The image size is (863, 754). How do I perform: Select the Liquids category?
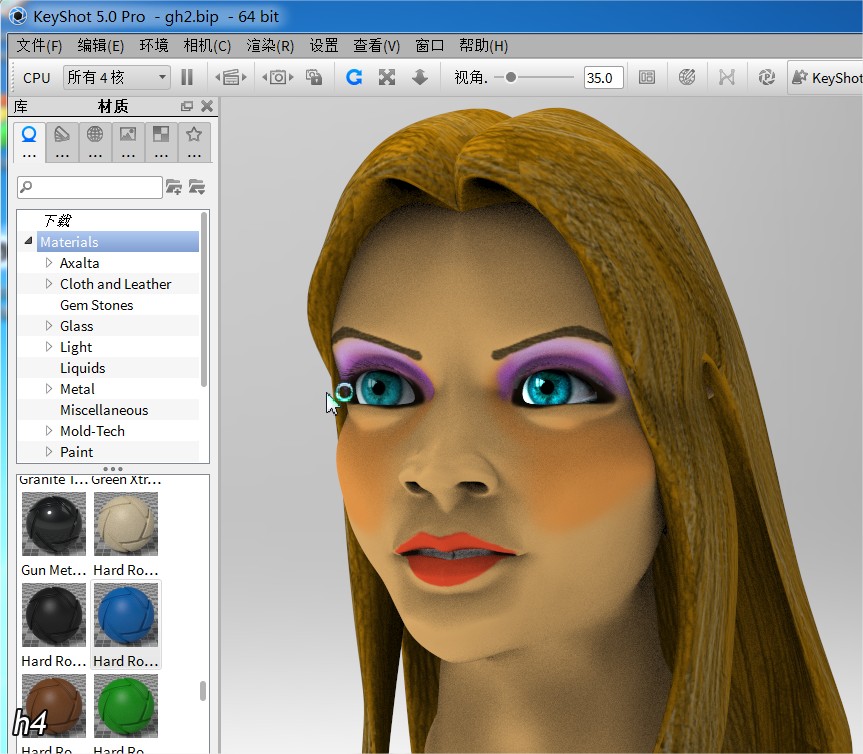click(x=83, y=368)
